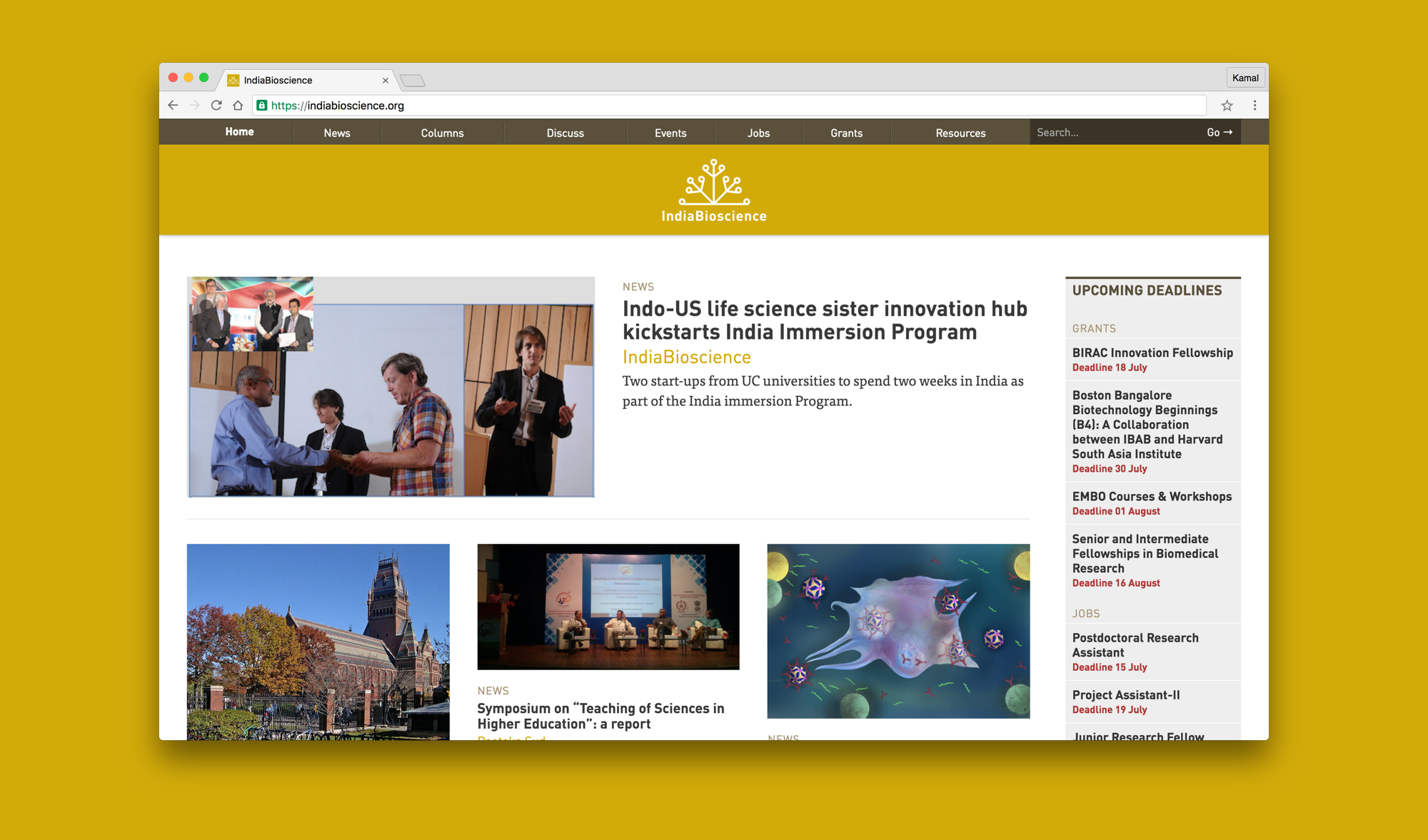Click the green secure padlock icon

pos(262,106)
